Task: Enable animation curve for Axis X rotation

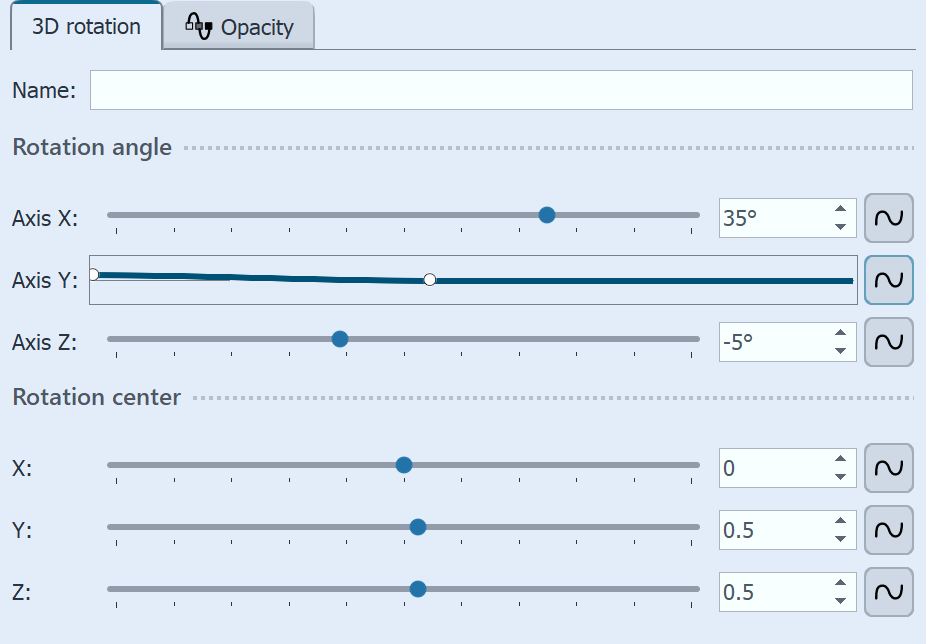Action: pos(888,218)
